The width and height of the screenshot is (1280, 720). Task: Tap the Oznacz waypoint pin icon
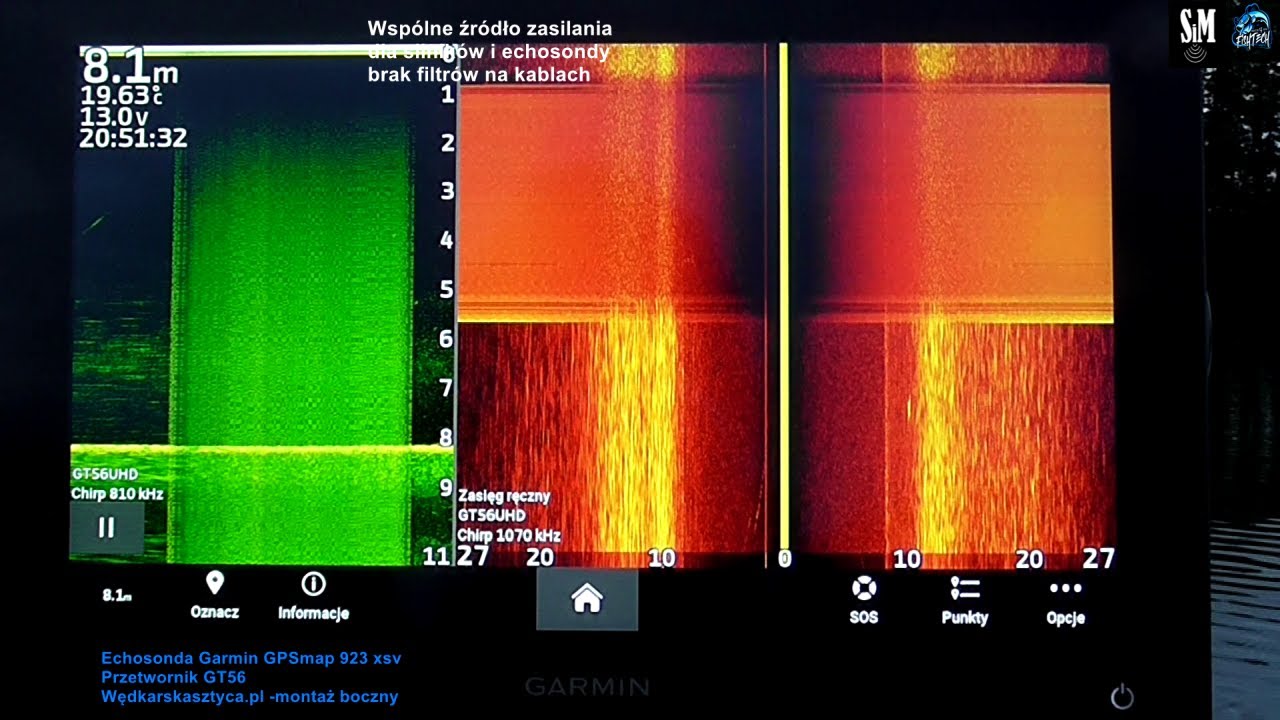(214, 583)
